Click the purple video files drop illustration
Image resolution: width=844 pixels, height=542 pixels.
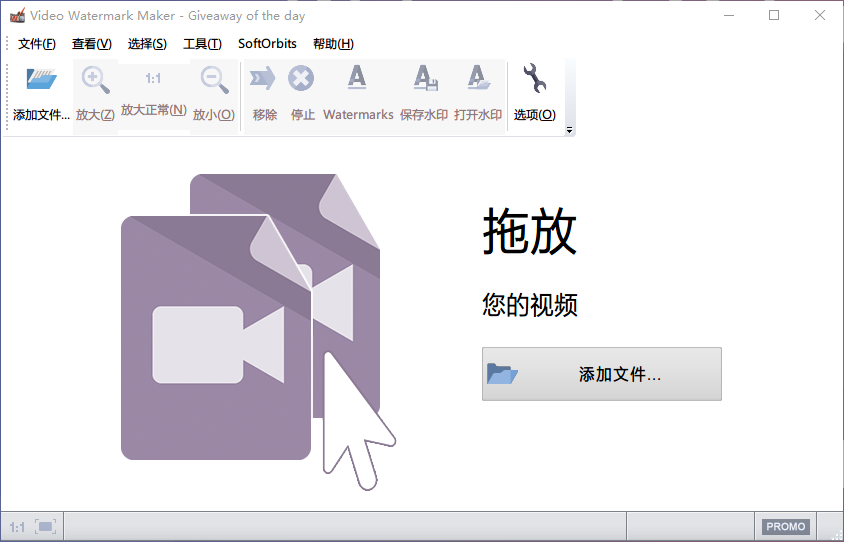(258, 332)
